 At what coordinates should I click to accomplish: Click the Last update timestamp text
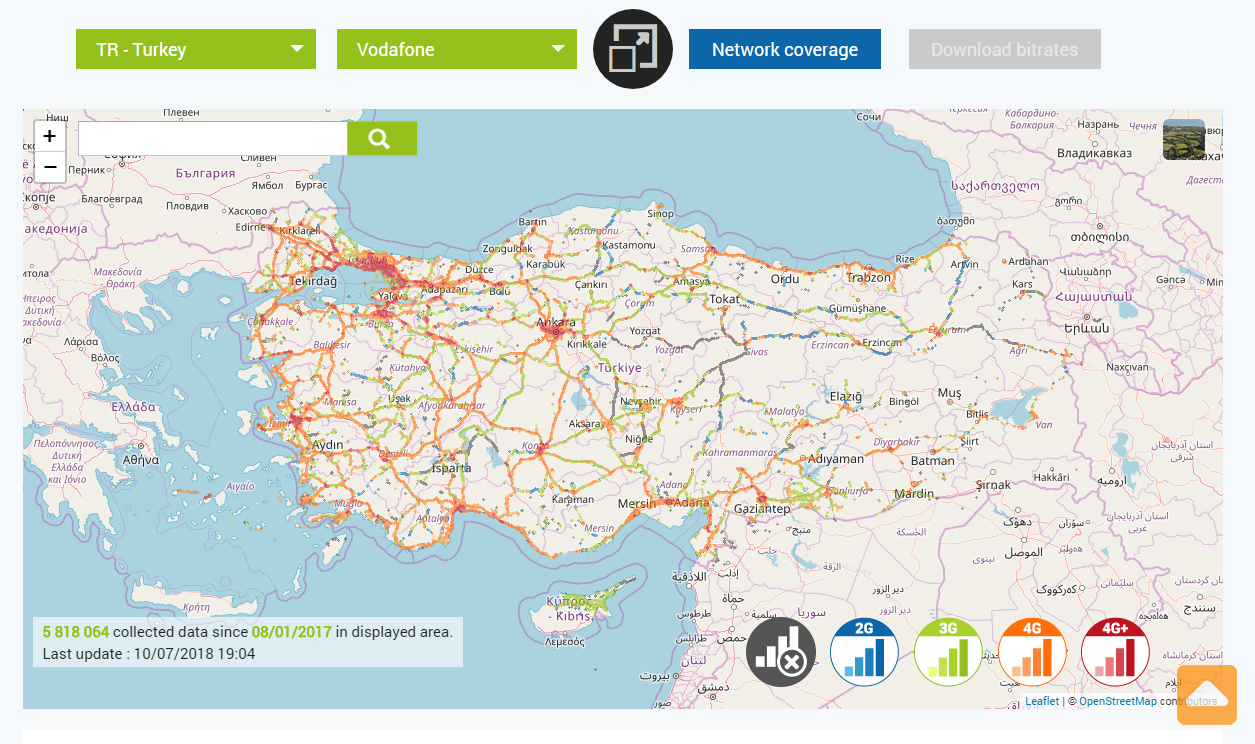[x=149, y=653]
